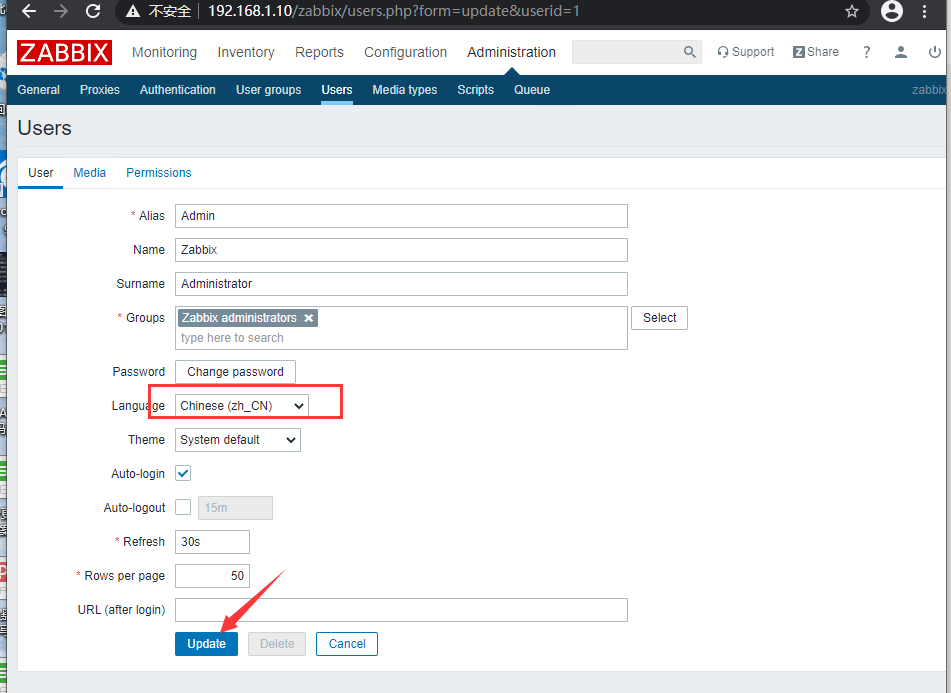This screenshot has width=951, height=693.
Task: Reload the page with refresh icon
Action: coord(93,11)
